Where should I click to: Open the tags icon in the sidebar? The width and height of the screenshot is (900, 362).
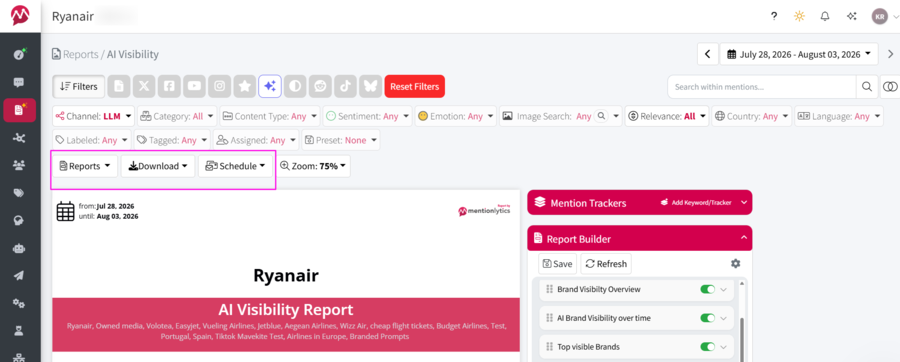pos(20,193)
